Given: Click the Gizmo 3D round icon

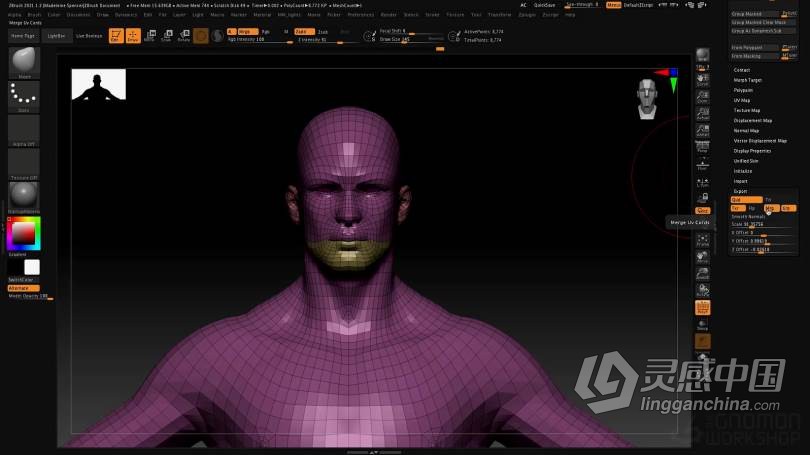Looking at the screenshot, I should 201,36.
